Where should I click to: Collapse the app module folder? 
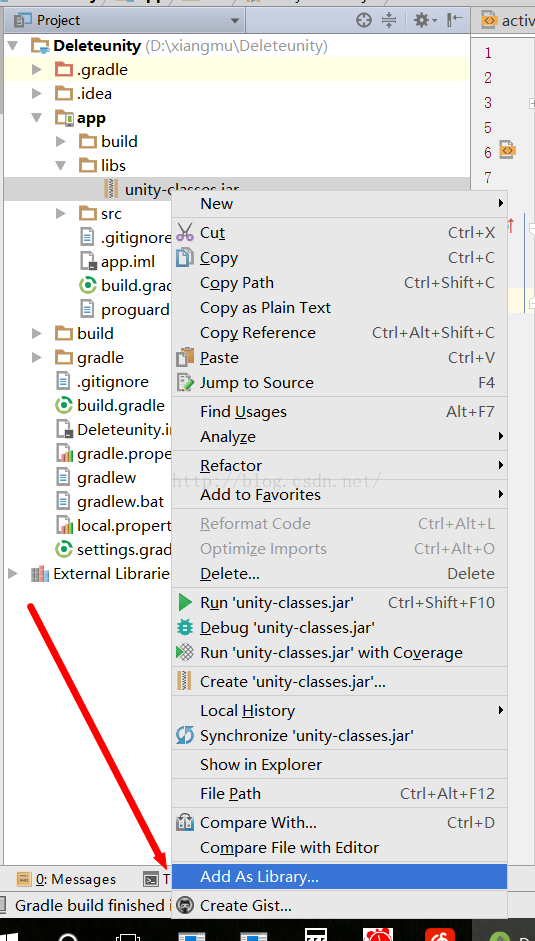click(x=37, y=118)
